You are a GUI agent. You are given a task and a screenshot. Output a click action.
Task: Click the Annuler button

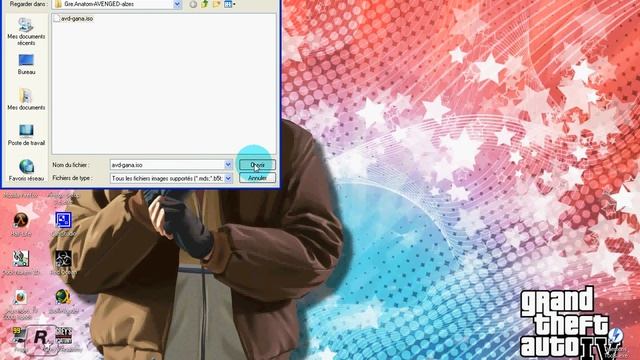pos(257,178)
